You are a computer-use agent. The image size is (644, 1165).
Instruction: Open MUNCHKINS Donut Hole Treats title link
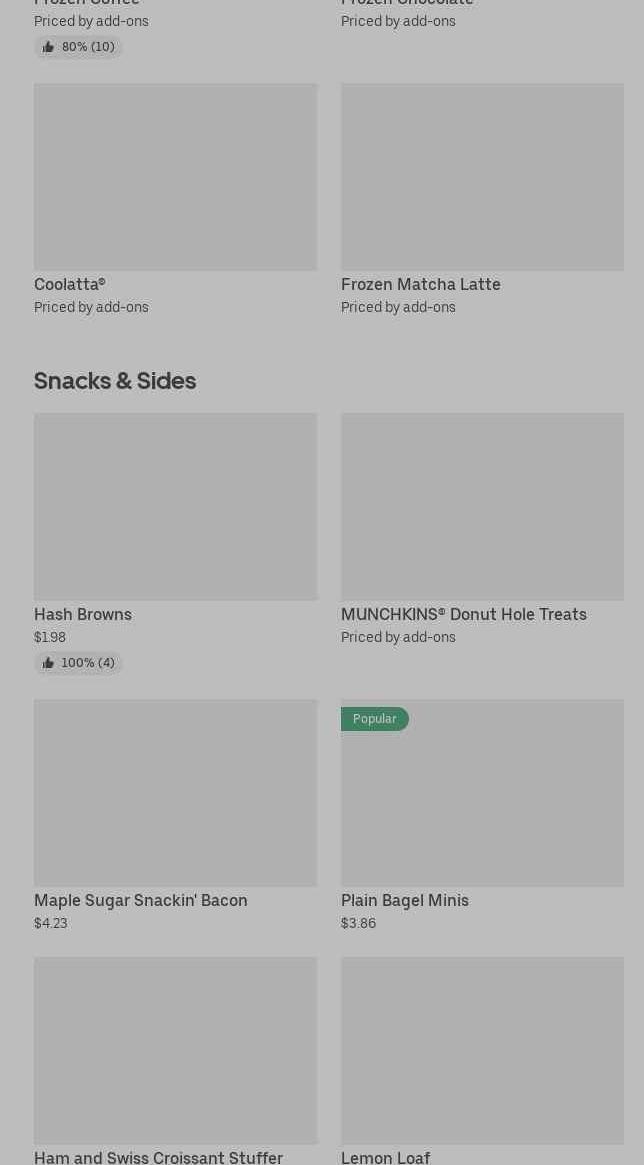[463, 614]
